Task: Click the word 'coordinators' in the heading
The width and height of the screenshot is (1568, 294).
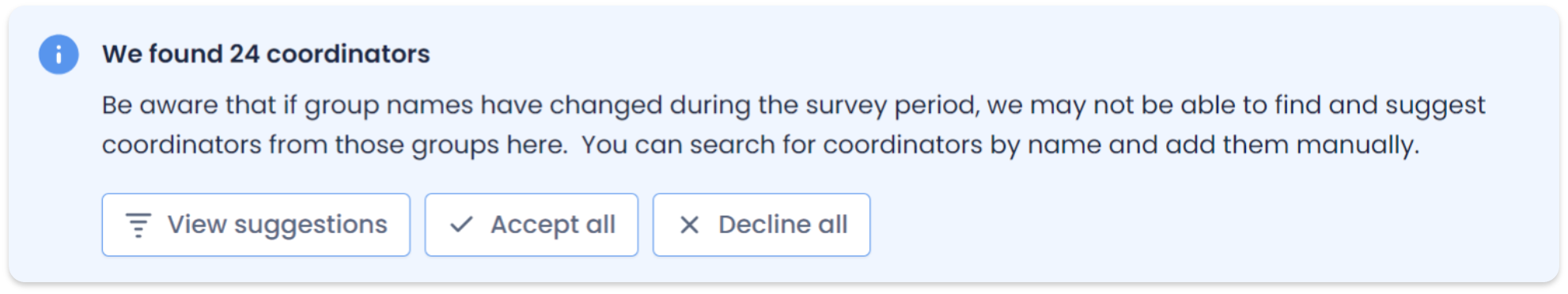Action: pyautogui.click(x=348, y=54)
